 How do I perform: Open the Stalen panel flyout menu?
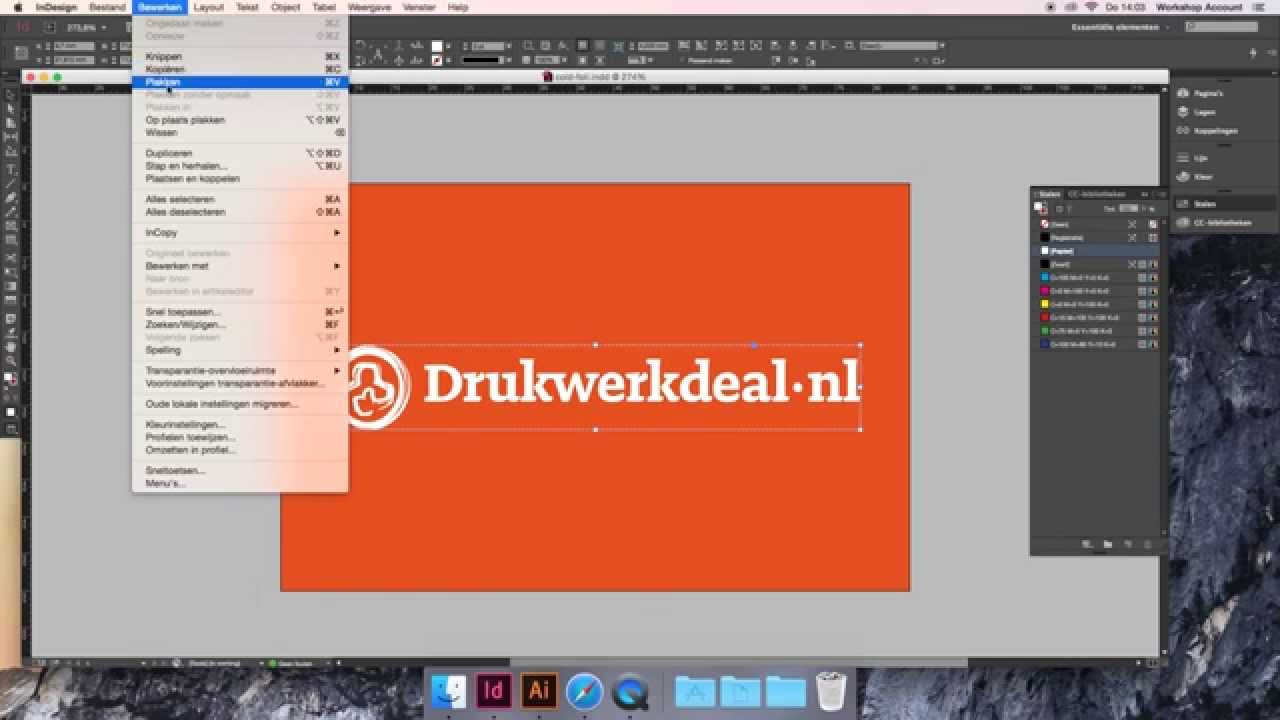point(1161,194)
